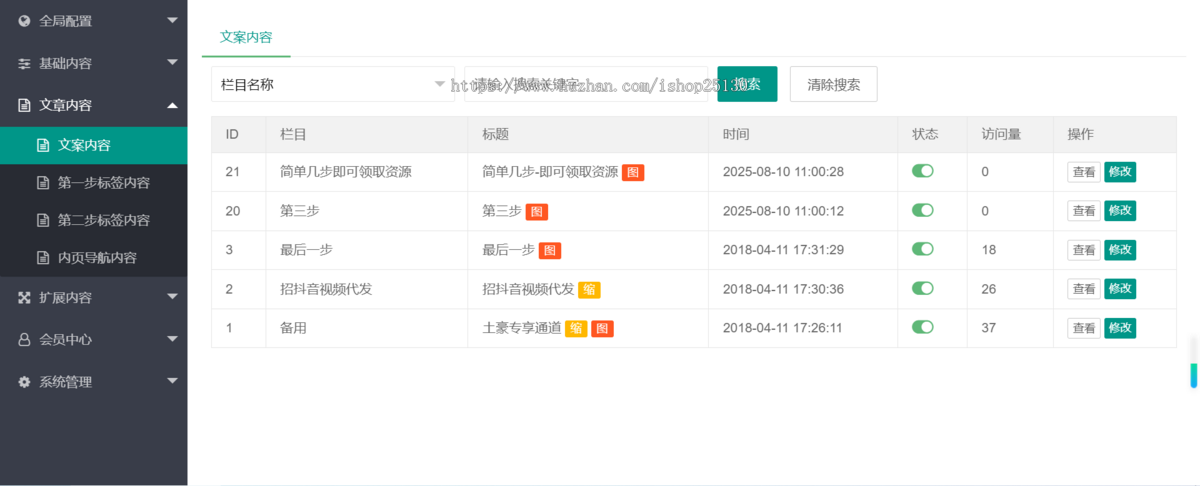This screenshot has width=1200, height=486.
Task: Click the 土豪专享通道 title text
Action: (x=522, y=328)
